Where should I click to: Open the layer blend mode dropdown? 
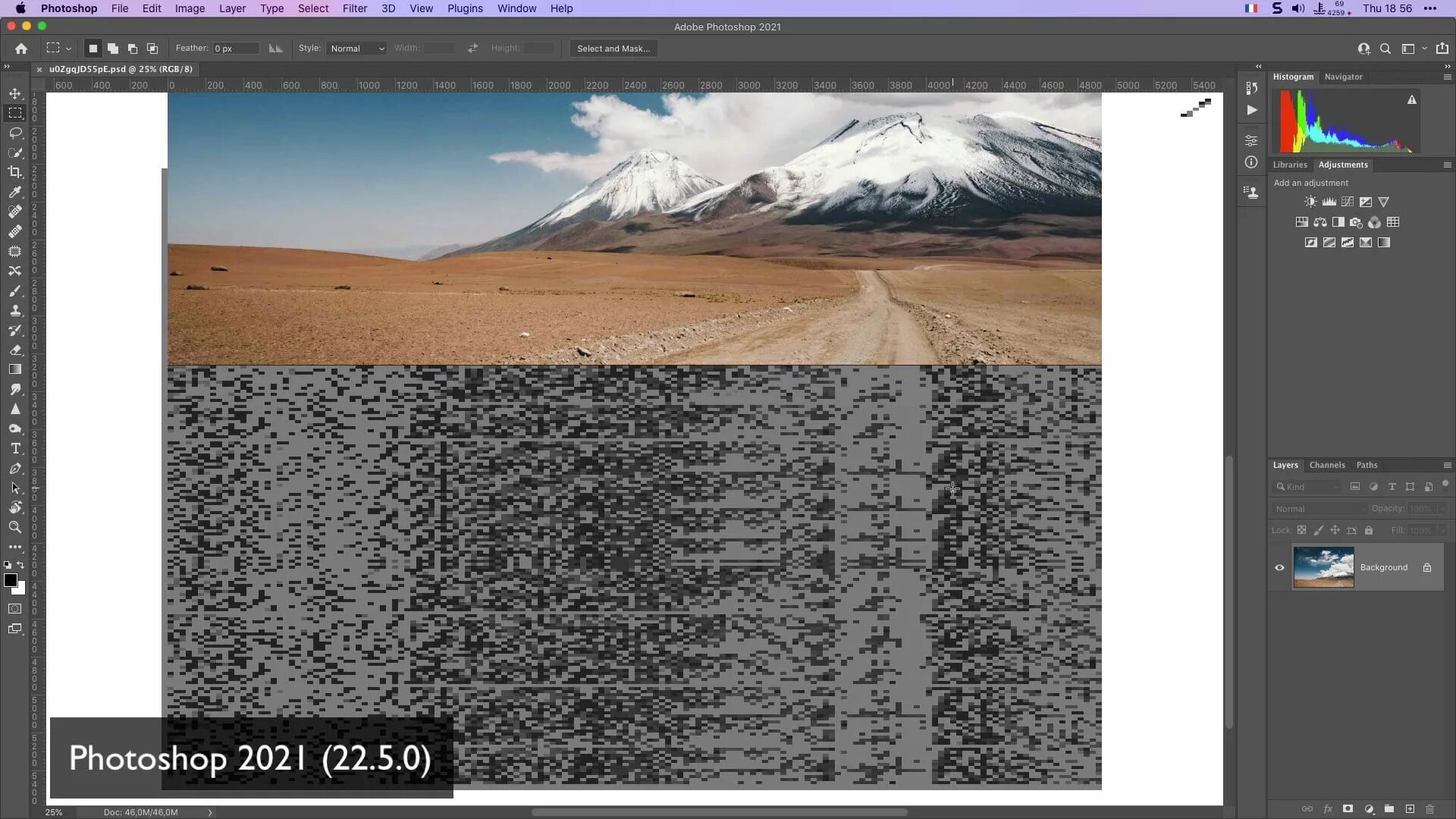pyautogui.click(x=1319, y=509)
